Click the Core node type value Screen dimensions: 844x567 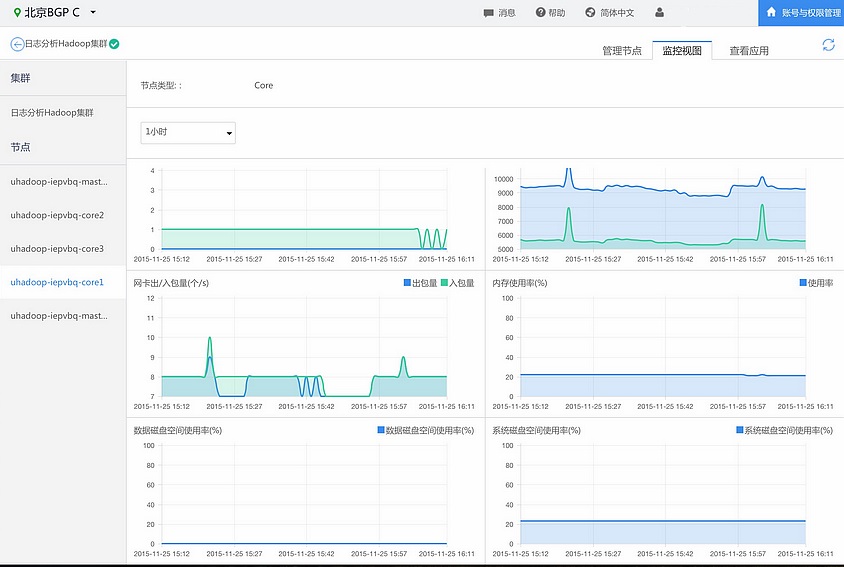(x=264, y=85)
